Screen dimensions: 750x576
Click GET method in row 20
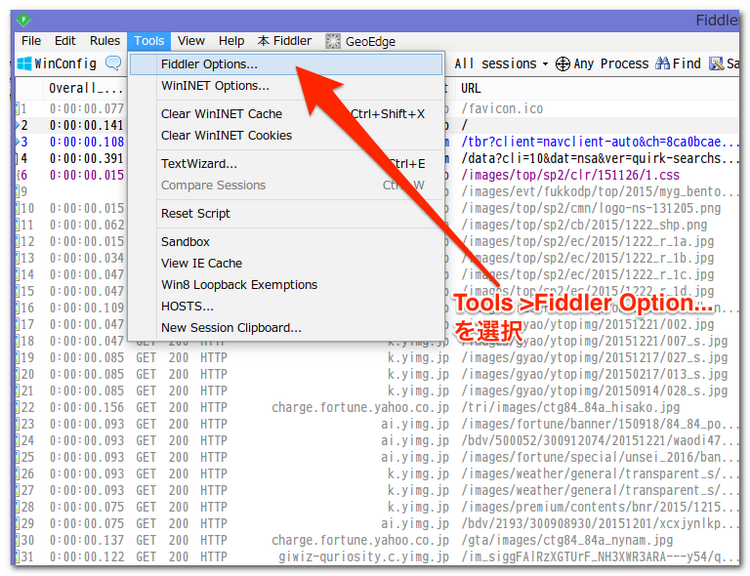click(x=146, y=375)
